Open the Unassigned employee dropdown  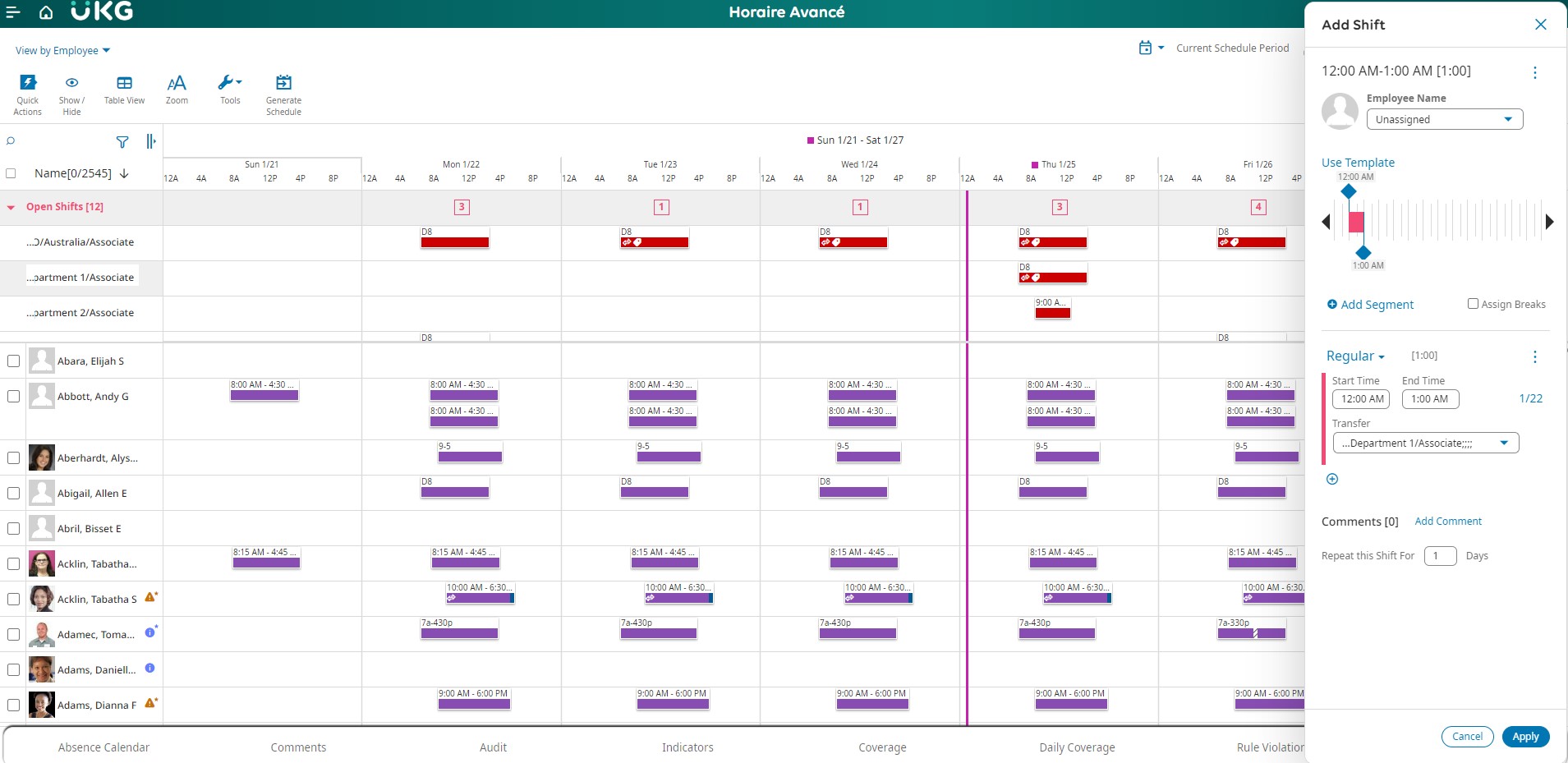(x=1443, y=119)
